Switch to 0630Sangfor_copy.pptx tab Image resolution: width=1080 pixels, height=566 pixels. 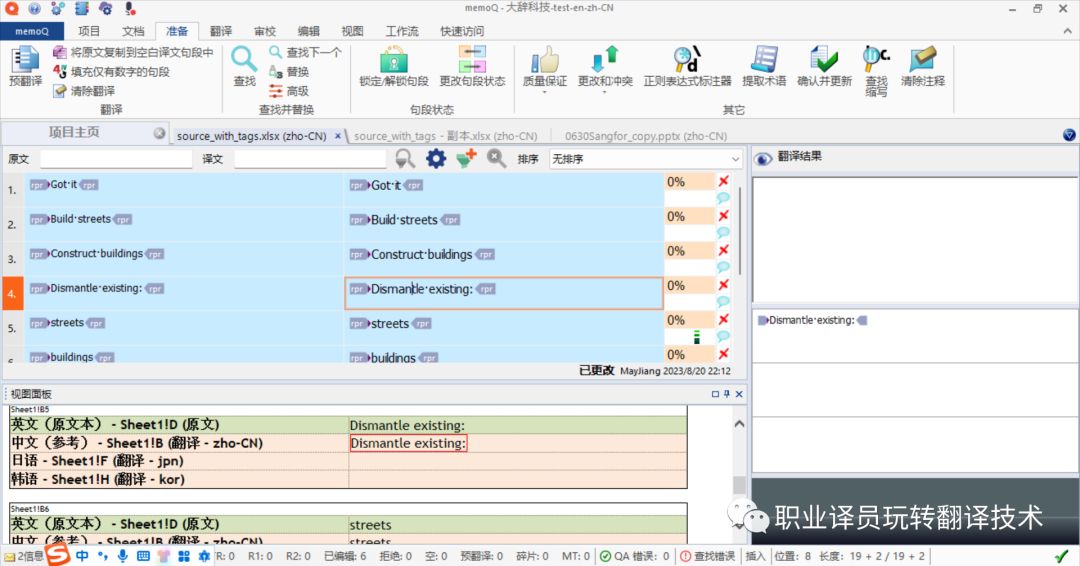[646, 136]
